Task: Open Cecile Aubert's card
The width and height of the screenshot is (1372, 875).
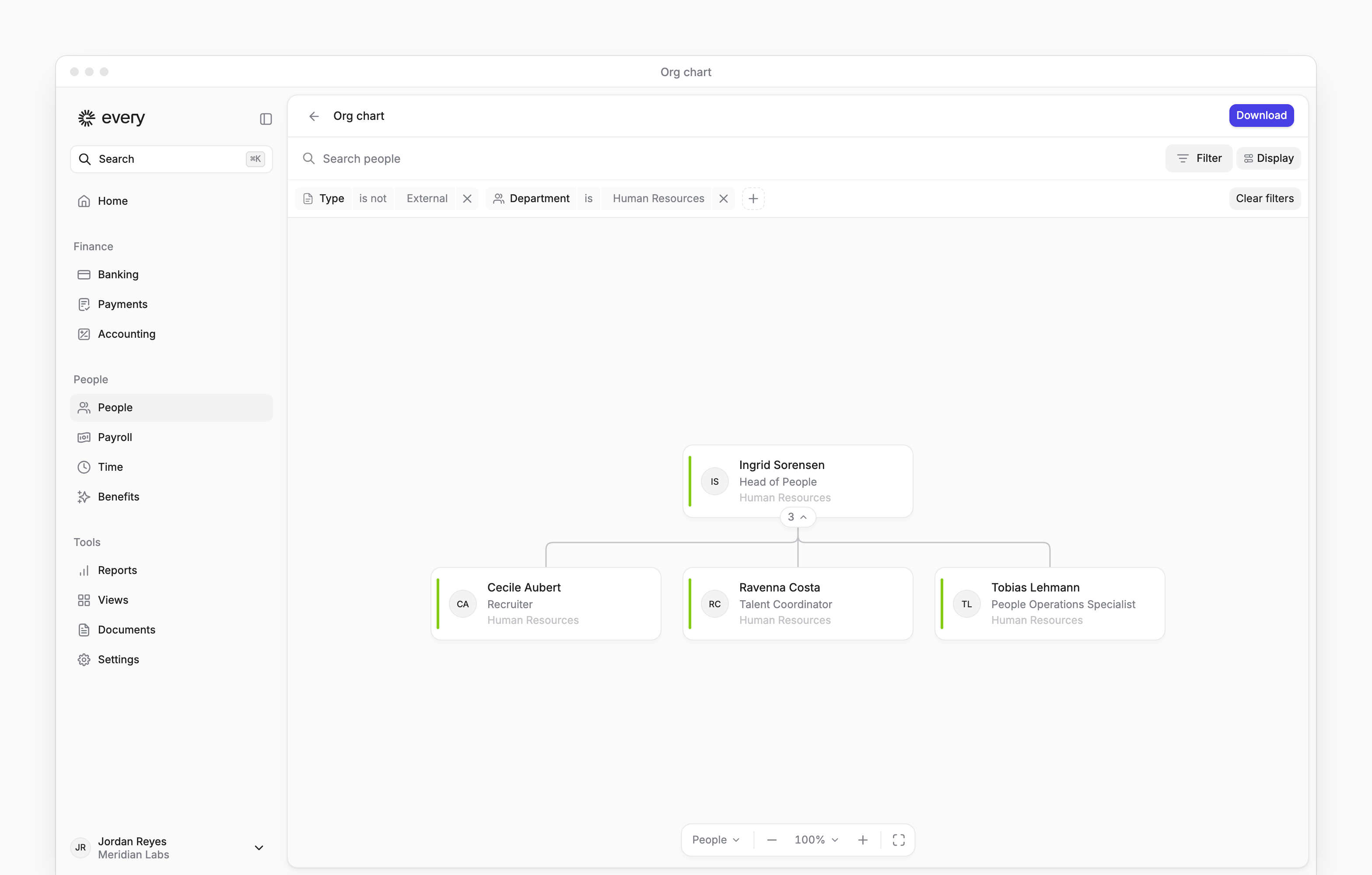Action: pos(546,604)
